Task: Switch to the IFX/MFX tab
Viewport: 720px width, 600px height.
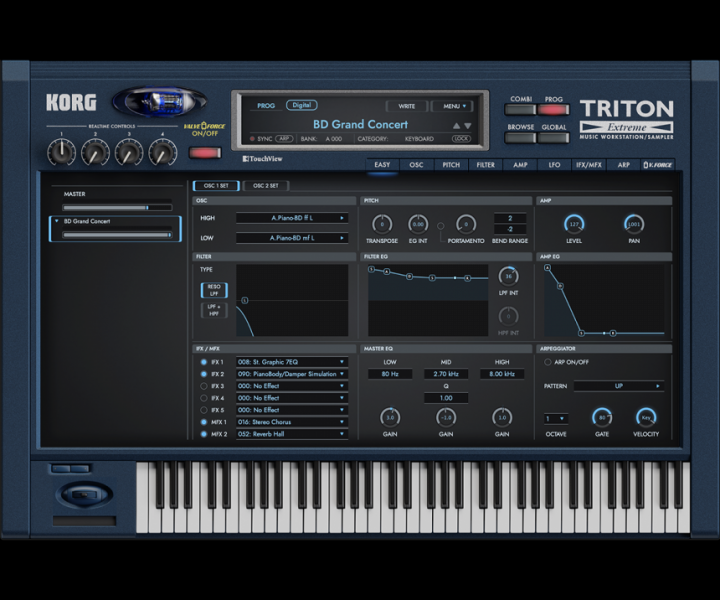Action: 589,164
